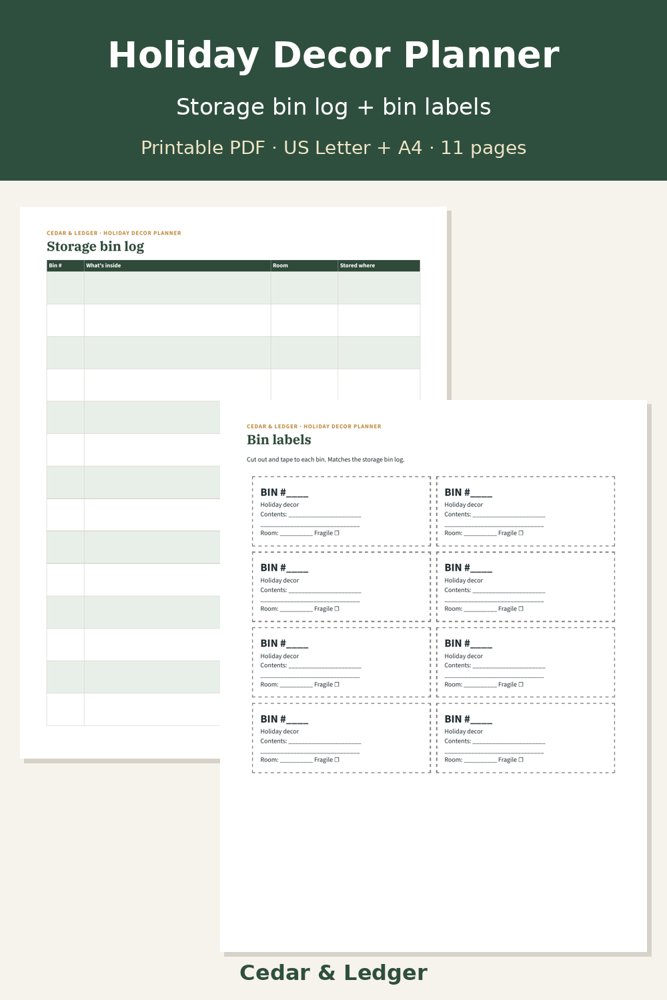
Task: Click the "Room" table column header
Action: pyautogui.click(x=304, y=265)
